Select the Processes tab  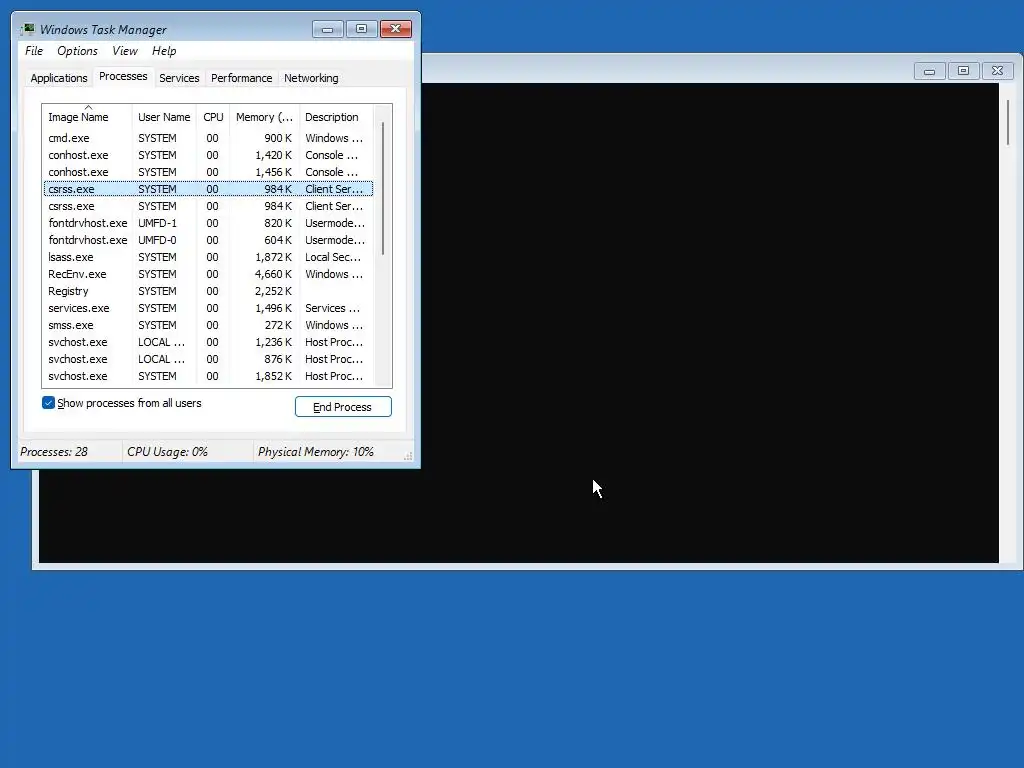(123, 76)
